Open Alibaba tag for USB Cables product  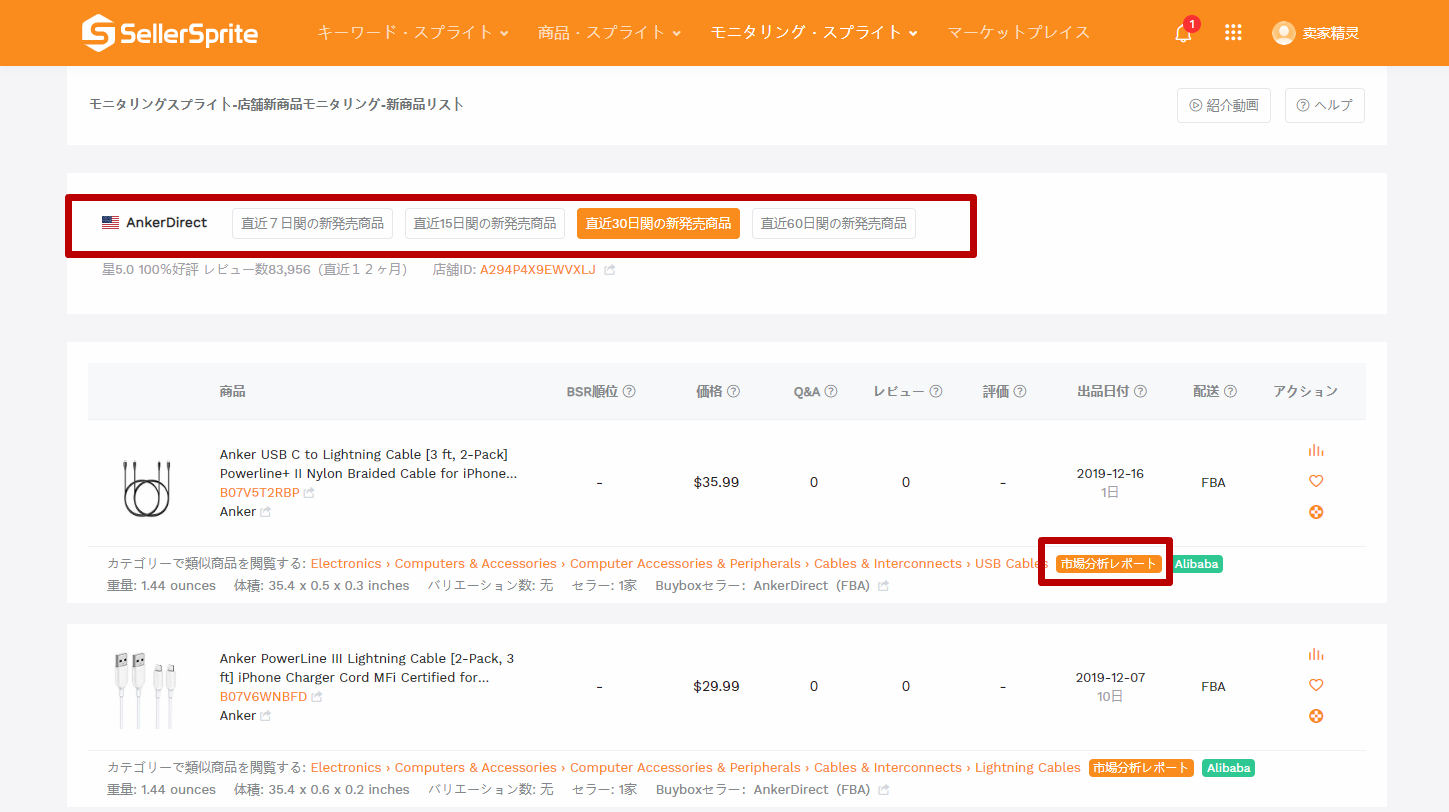pos(1197,564)
